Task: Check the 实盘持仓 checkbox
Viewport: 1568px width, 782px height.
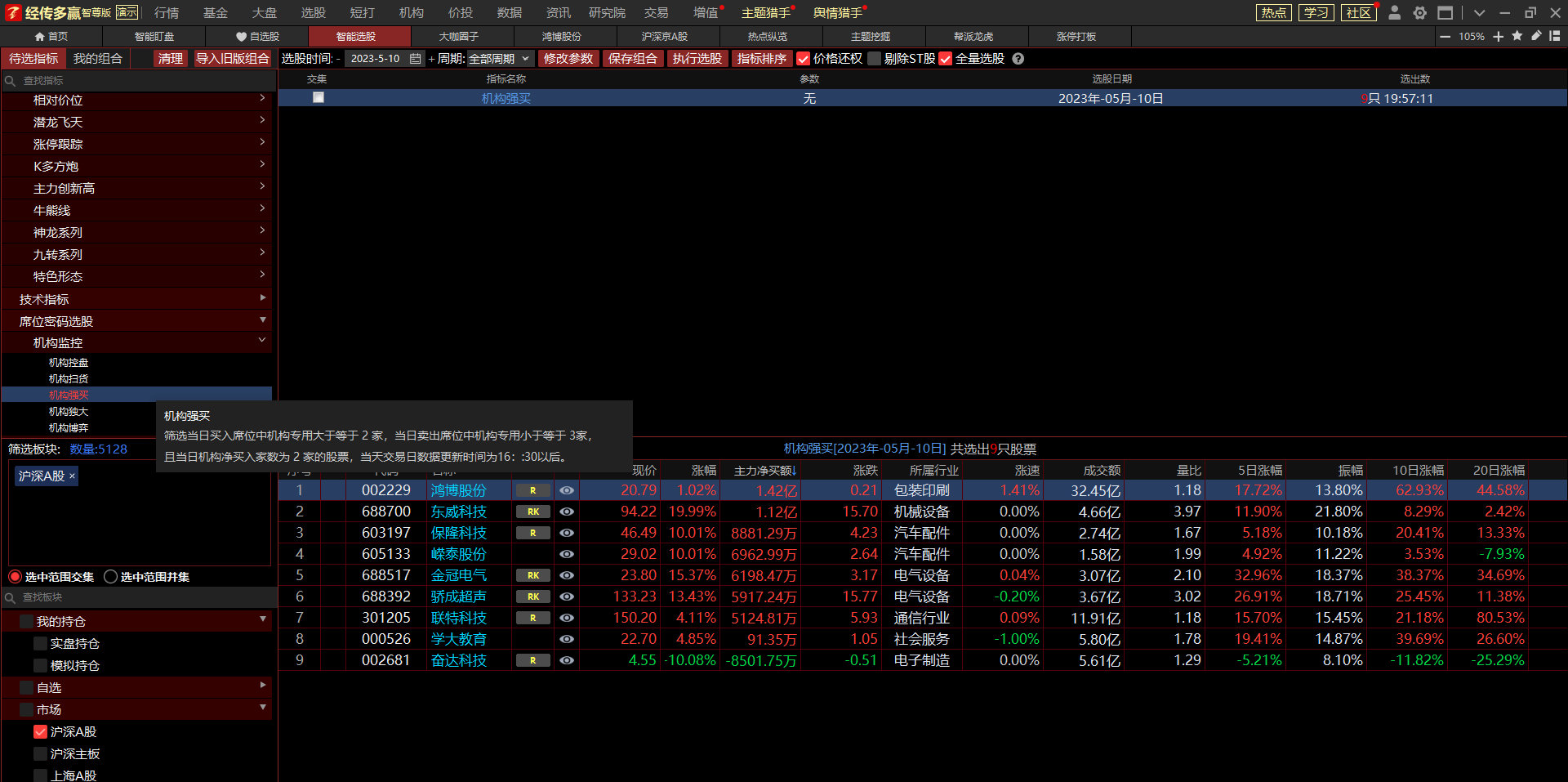Action: click(x=40, y=643)
